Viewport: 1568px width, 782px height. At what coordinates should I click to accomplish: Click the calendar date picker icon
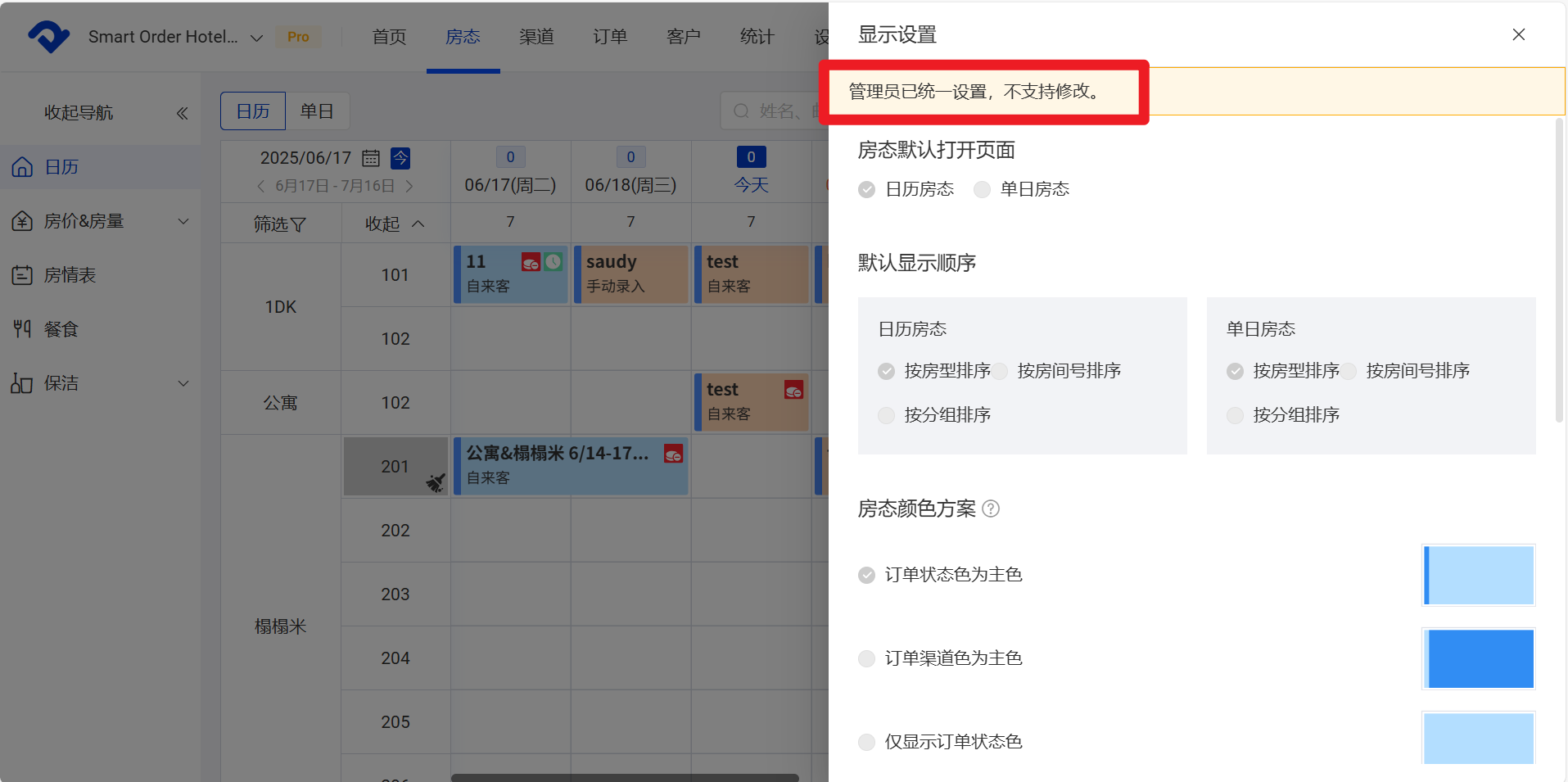371,158
